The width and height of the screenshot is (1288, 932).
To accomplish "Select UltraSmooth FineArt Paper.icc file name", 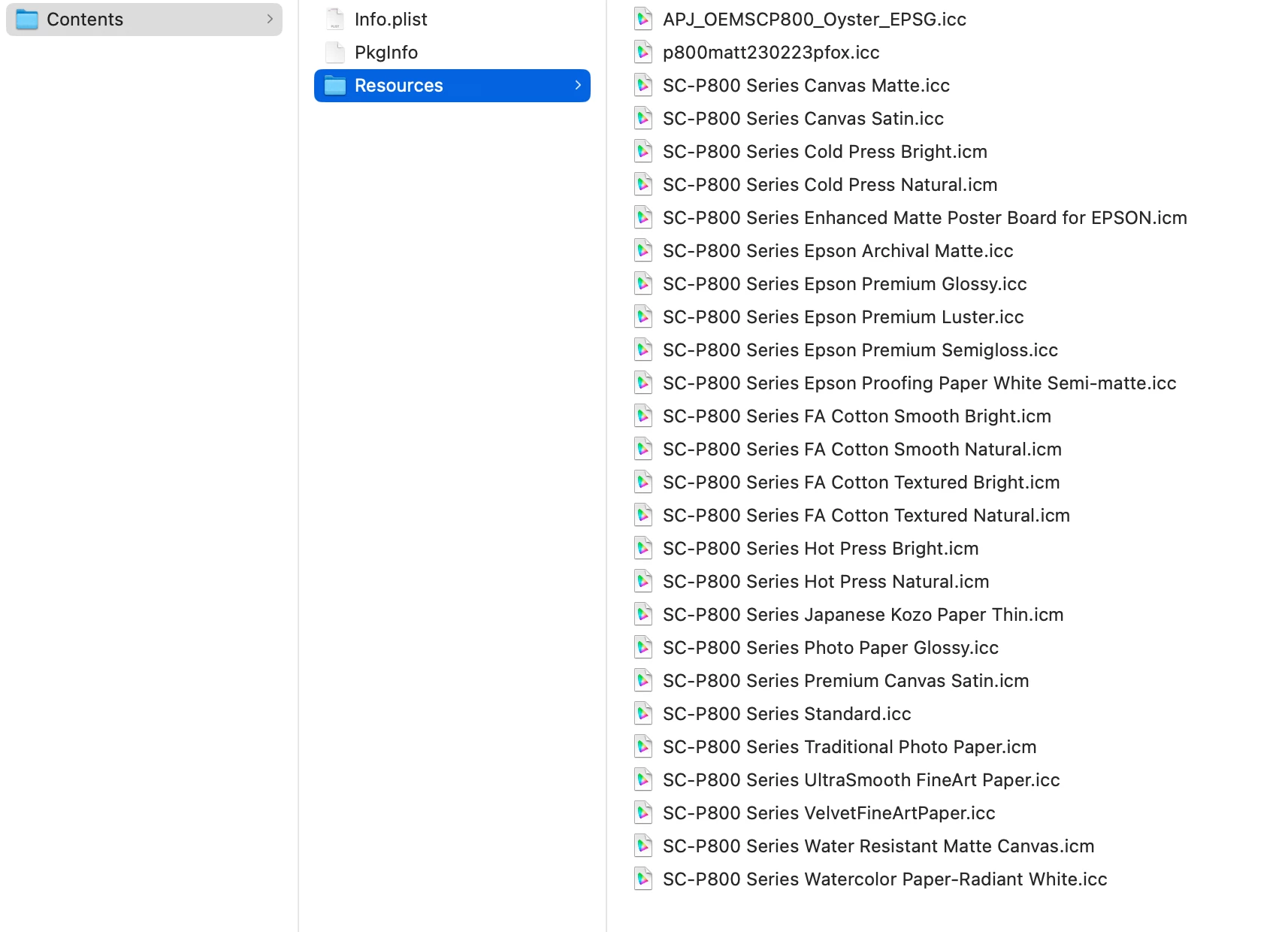I will (861, 780).
